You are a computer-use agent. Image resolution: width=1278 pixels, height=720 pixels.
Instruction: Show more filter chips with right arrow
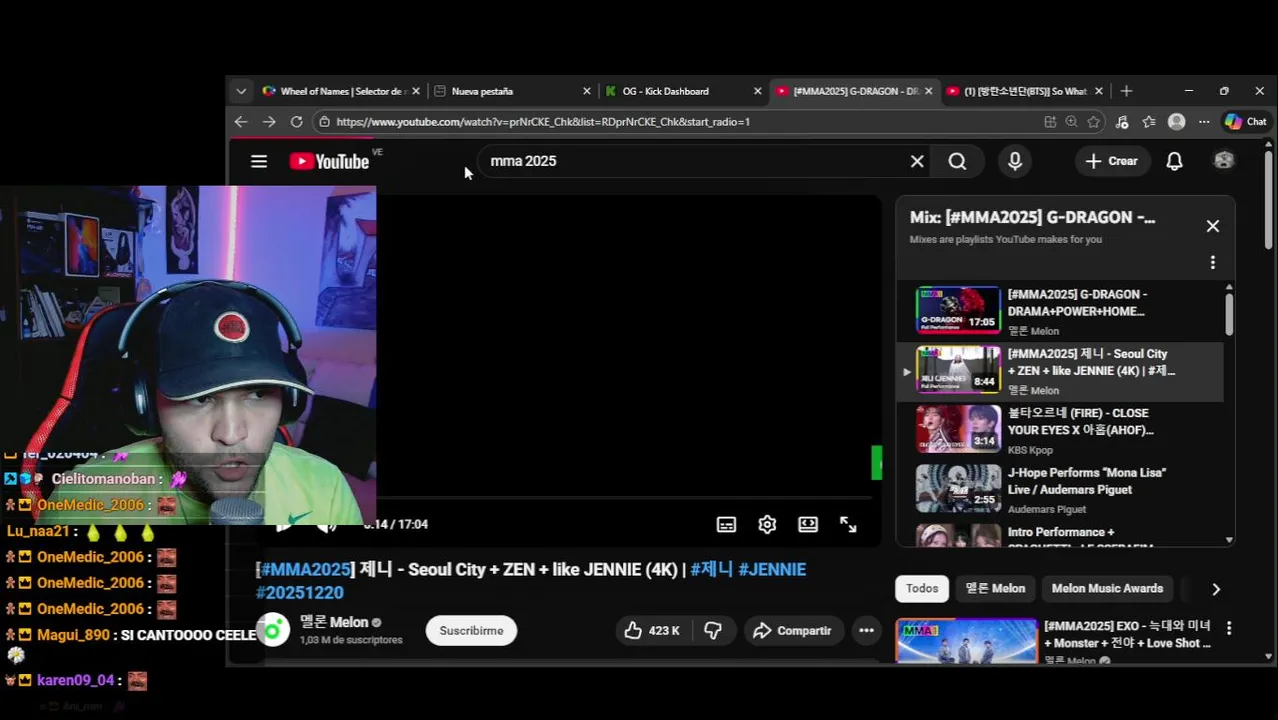tap(1216, 589)
